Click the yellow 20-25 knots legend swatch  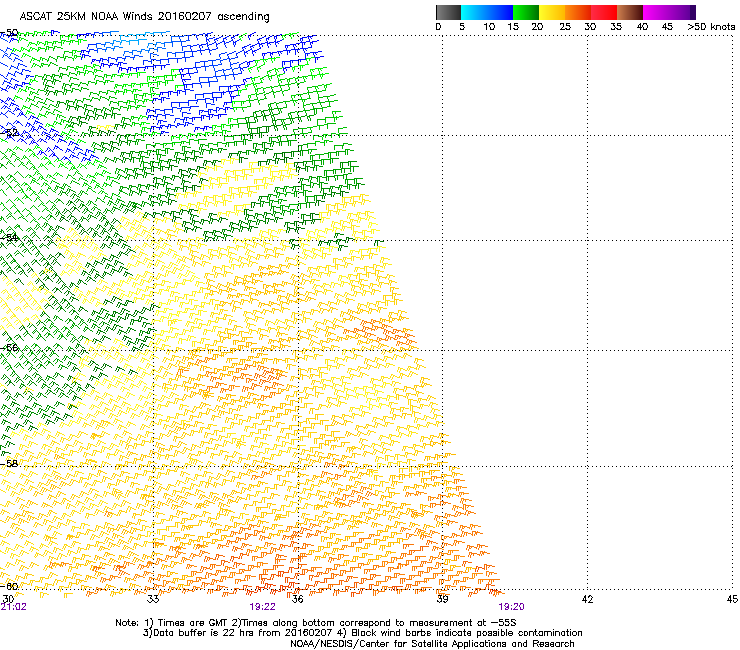click(552, 12)
